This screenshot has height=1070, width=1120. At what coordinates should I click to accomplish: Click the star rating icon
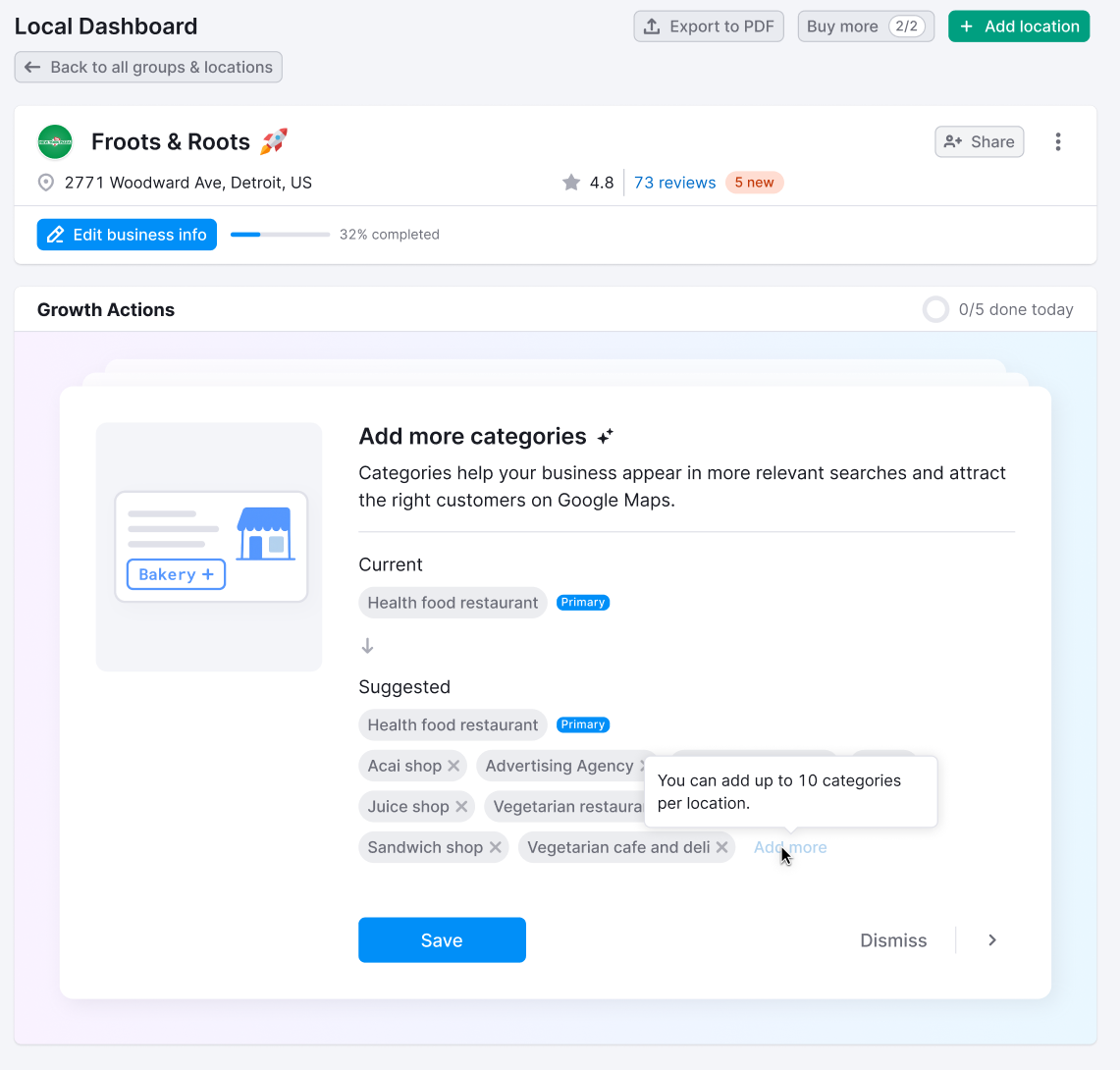[571, 183]
